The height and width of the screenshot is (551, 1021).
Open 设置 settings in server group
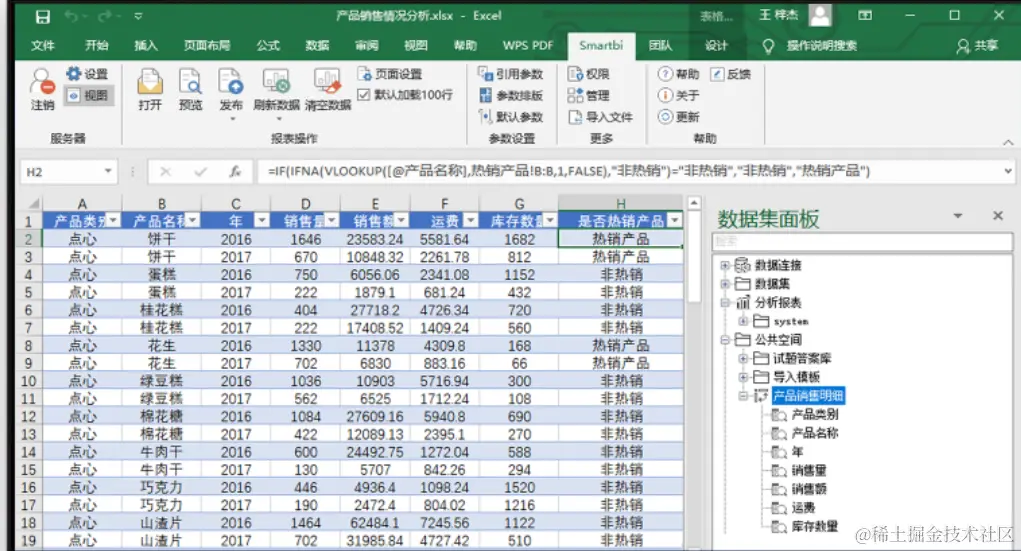[87, 74]
